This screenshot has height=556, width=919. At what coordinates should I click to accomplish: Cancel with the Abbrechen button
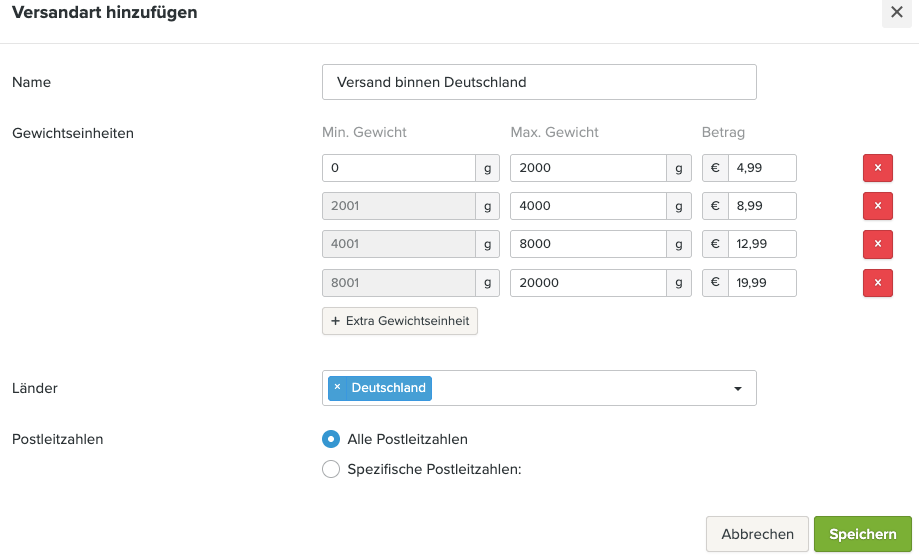[x=757, y=534]
